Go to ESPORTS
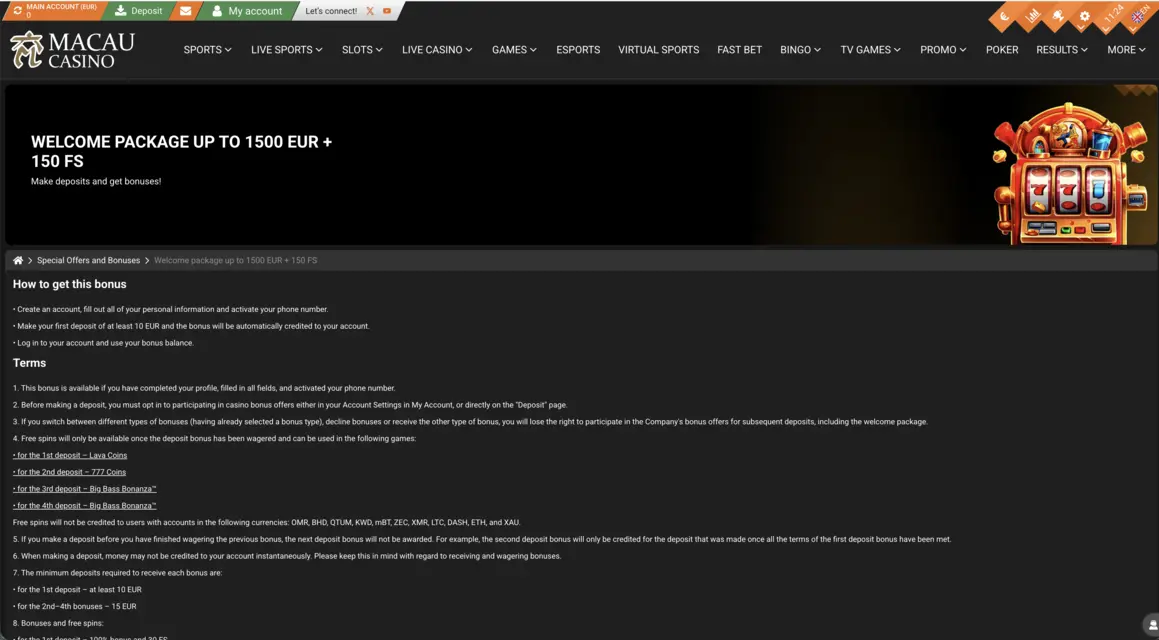This screenshot has width=1159, height=640. 578,50
